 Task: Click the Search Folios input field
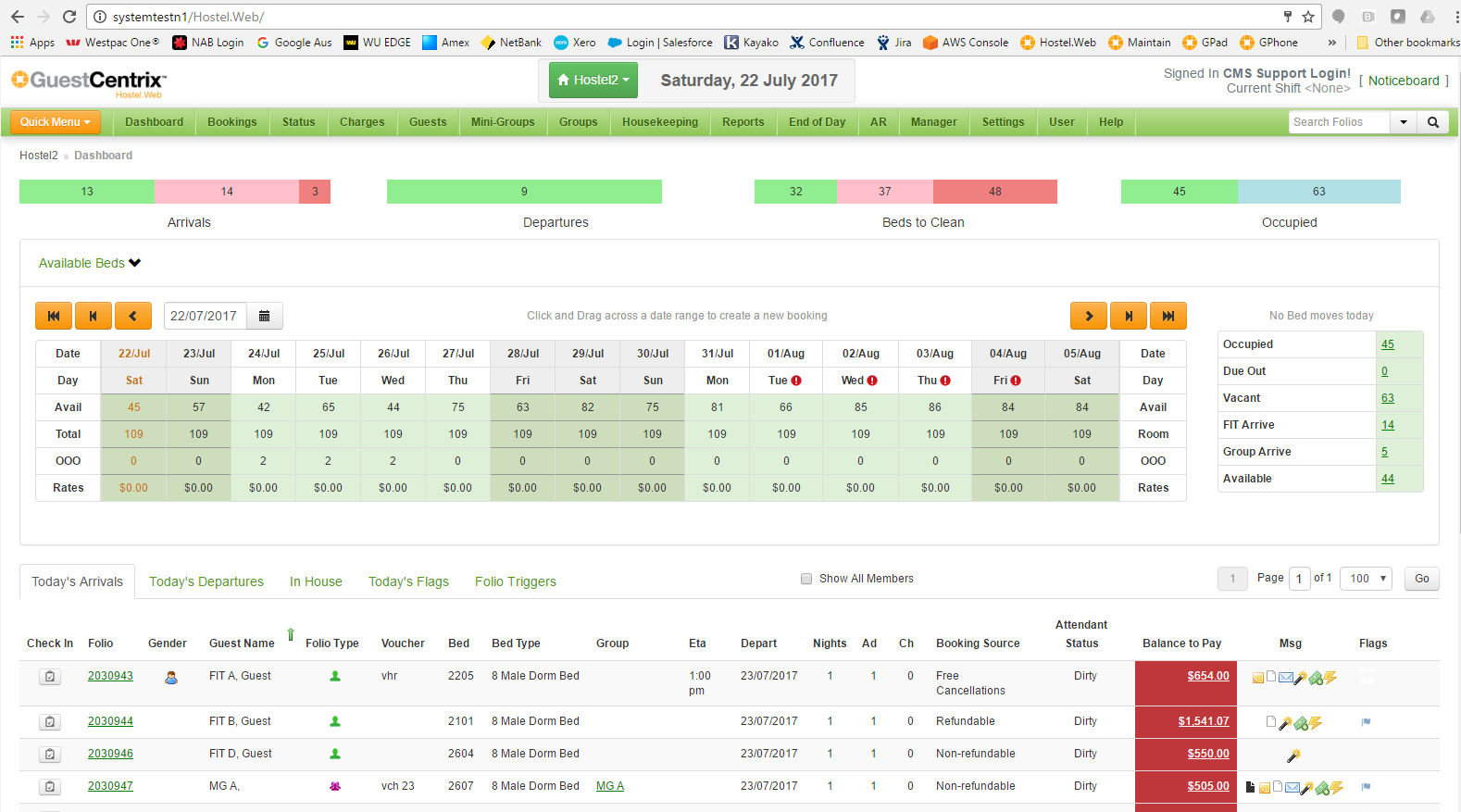[x=1338, y=122]
